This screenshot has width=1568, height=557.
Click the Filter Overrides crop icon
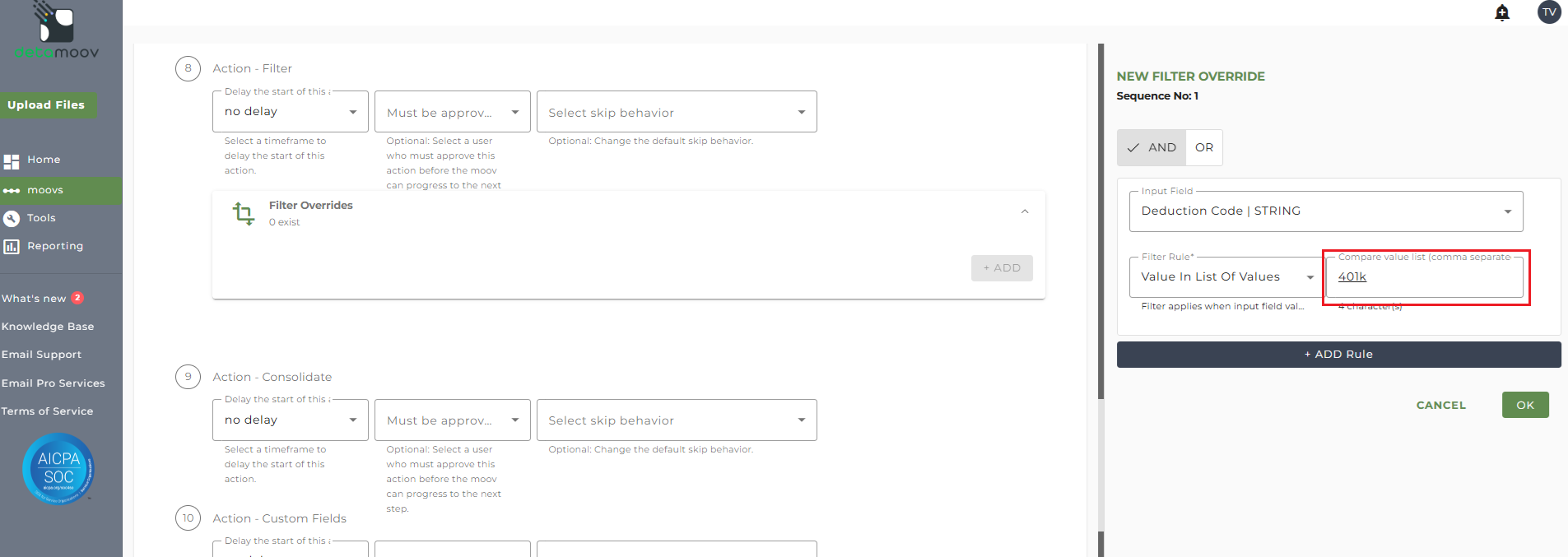[244, 213]
